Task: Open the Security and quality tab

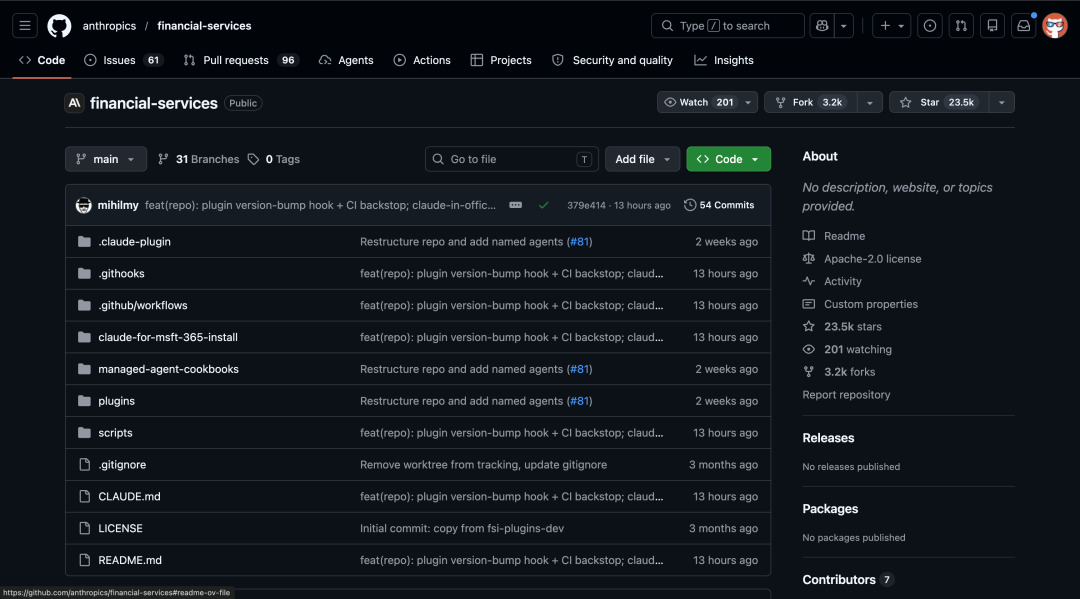Action: tap(612, 61)
